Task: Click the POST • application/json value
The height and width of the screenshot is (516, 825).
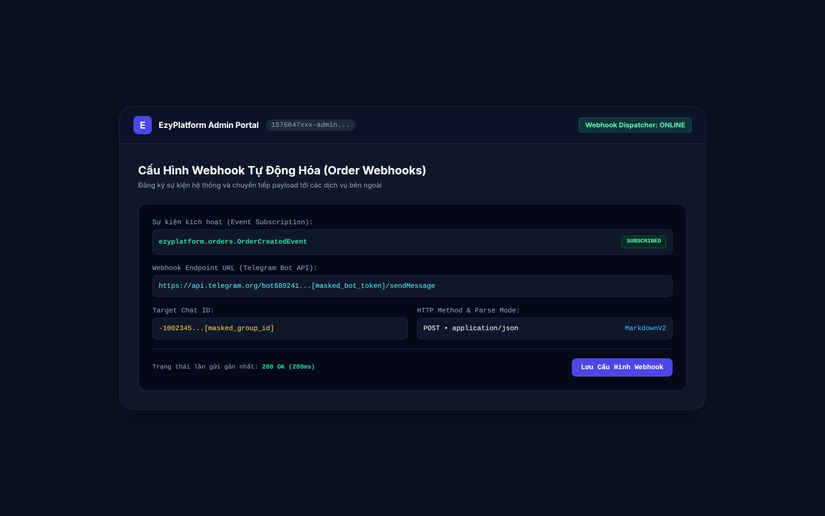Action: (x=470, y=328)
